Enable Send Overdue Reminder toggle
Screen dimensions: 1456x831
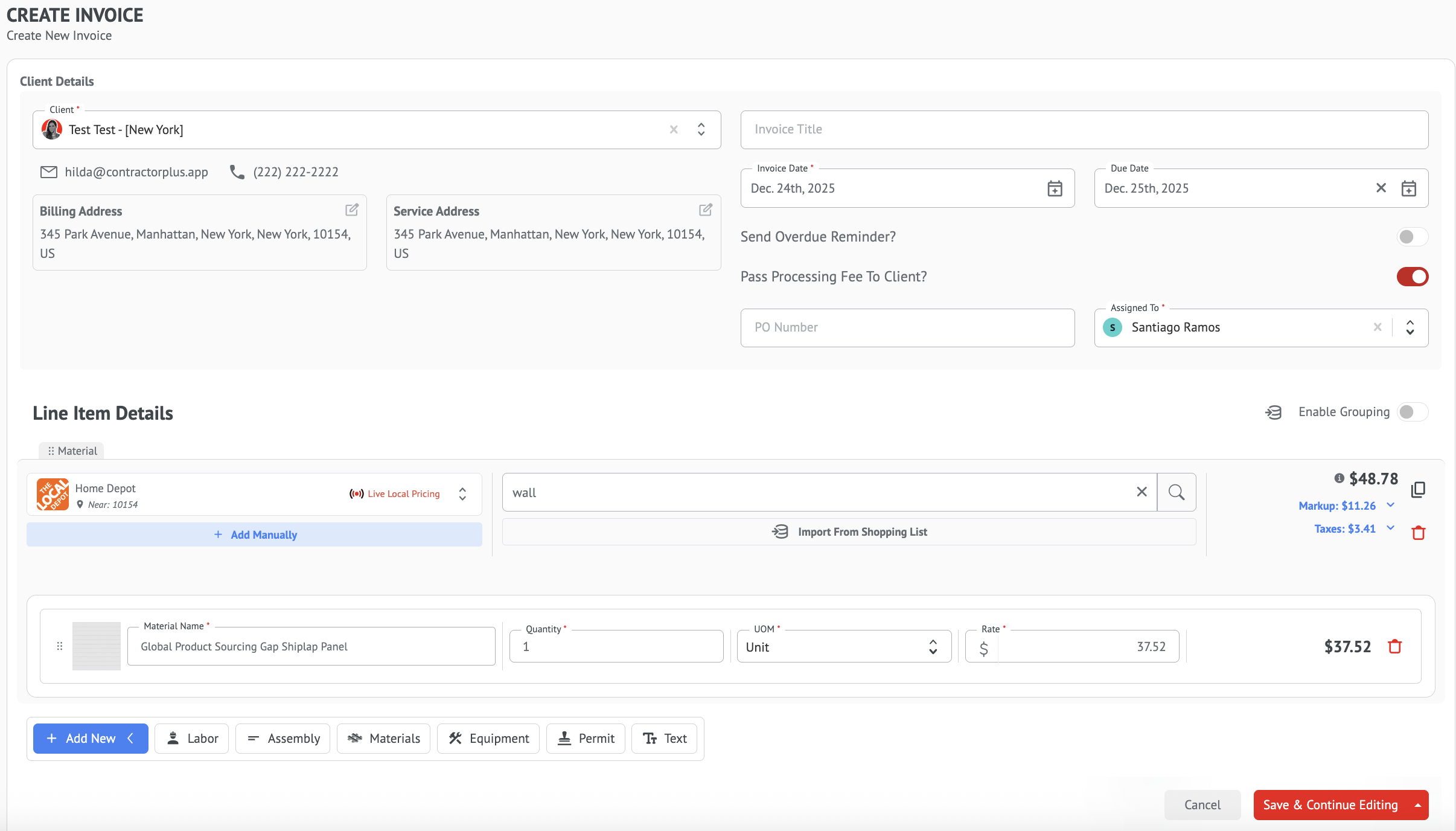pyautogui.click(x=1412, y=237)
